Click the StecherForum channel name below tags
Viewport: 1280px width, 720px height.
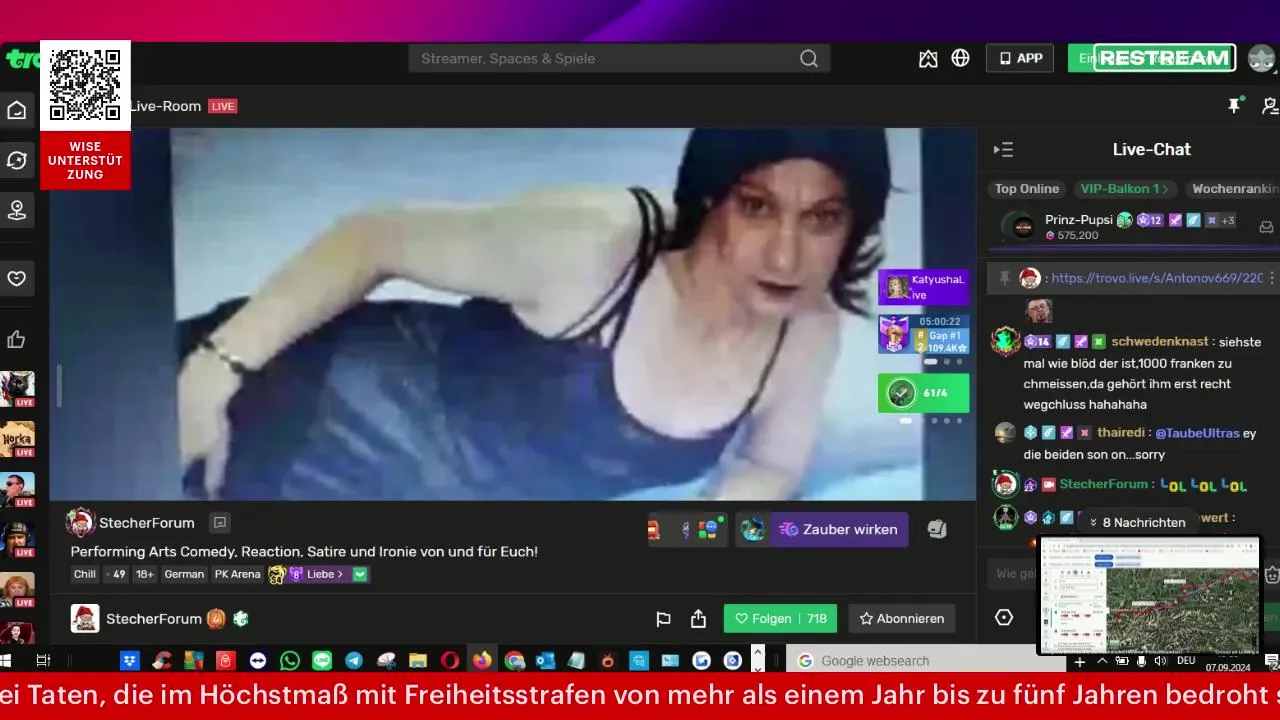pyautogui.click(x=154, y=619)
